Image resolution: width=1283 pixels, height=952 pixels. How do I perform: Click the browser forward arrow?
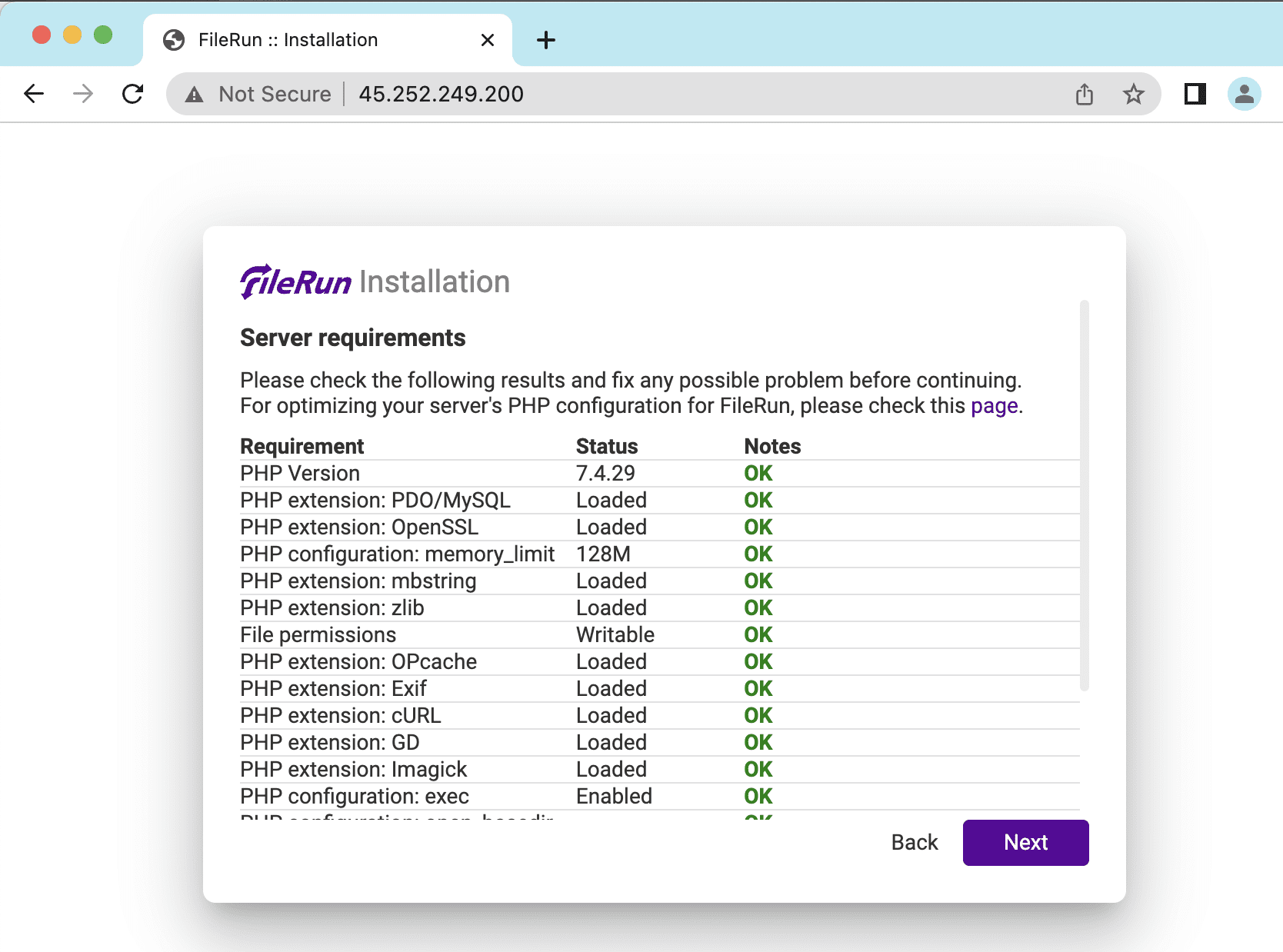click(83, 94)
